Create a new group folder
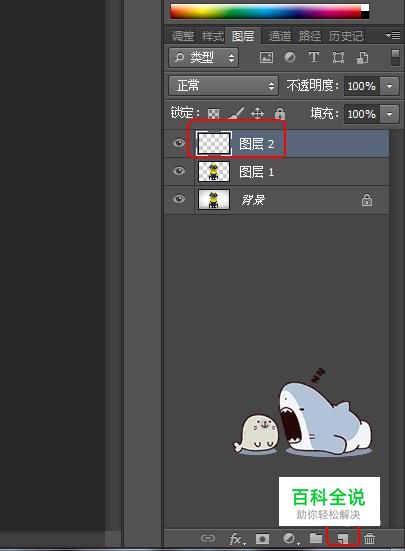The height and width of the screenshot is (551, 405). click(316, 538)
